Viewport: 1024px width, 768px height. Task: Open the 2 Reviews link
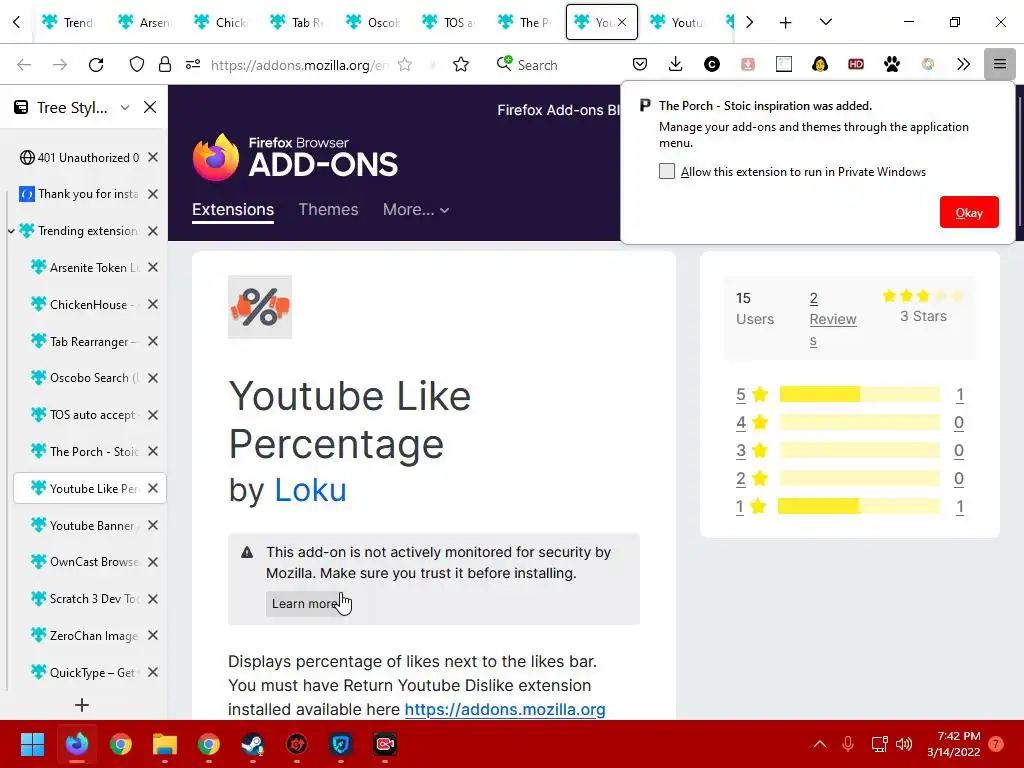[x=833, y=319]
